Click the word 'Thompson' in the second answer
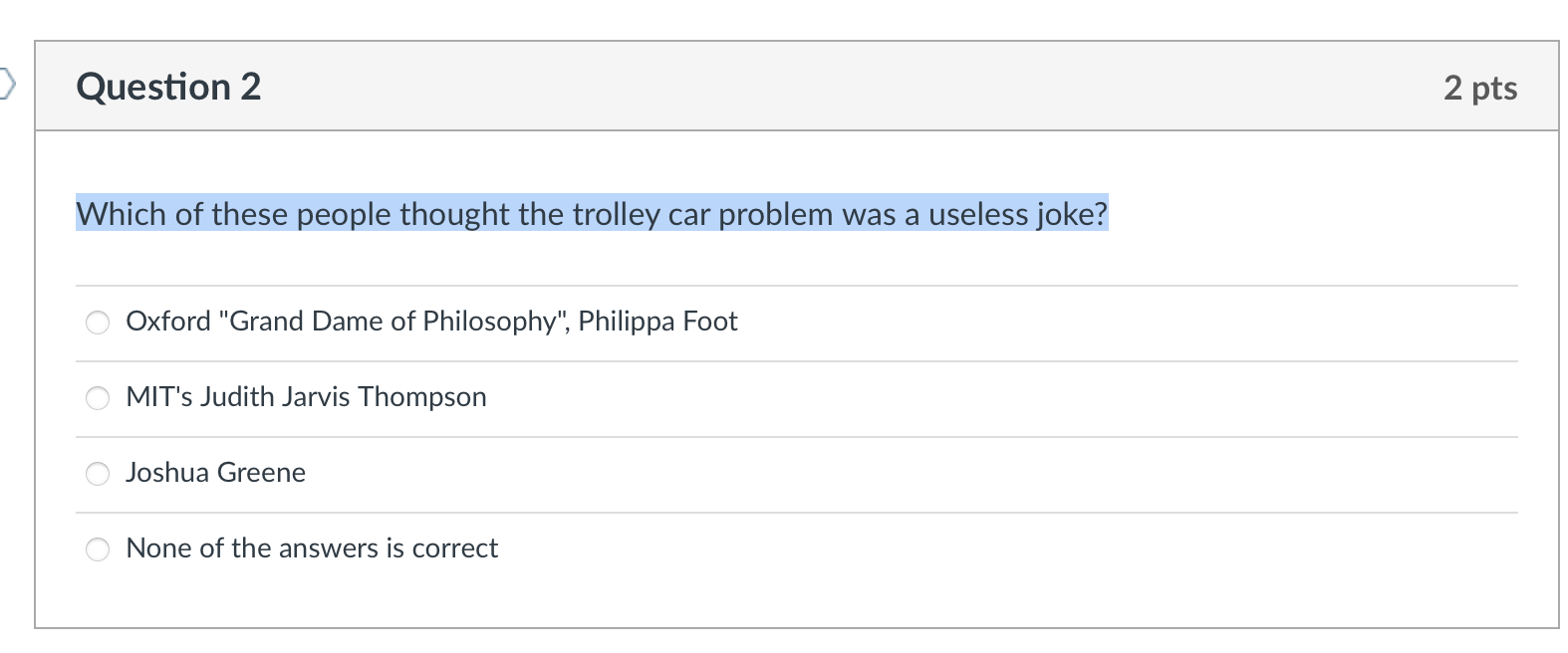 click(422, 397)
